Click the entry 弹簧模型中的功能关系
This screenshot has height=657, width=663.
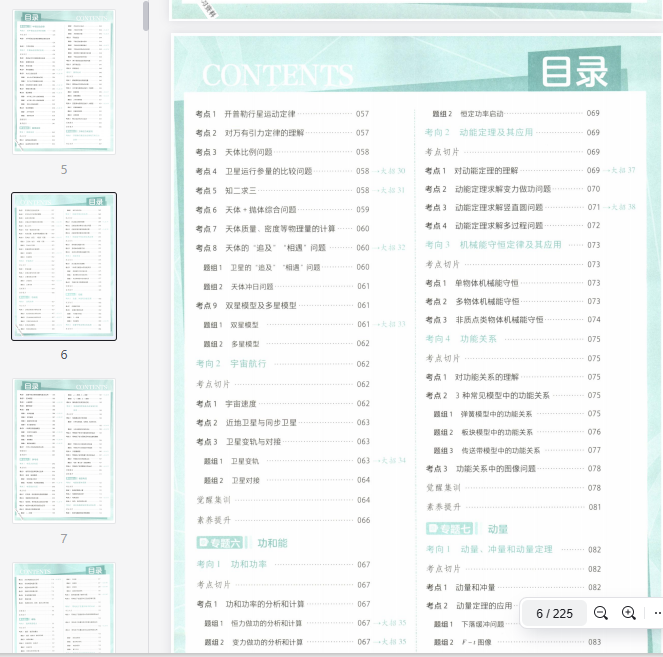496,414
